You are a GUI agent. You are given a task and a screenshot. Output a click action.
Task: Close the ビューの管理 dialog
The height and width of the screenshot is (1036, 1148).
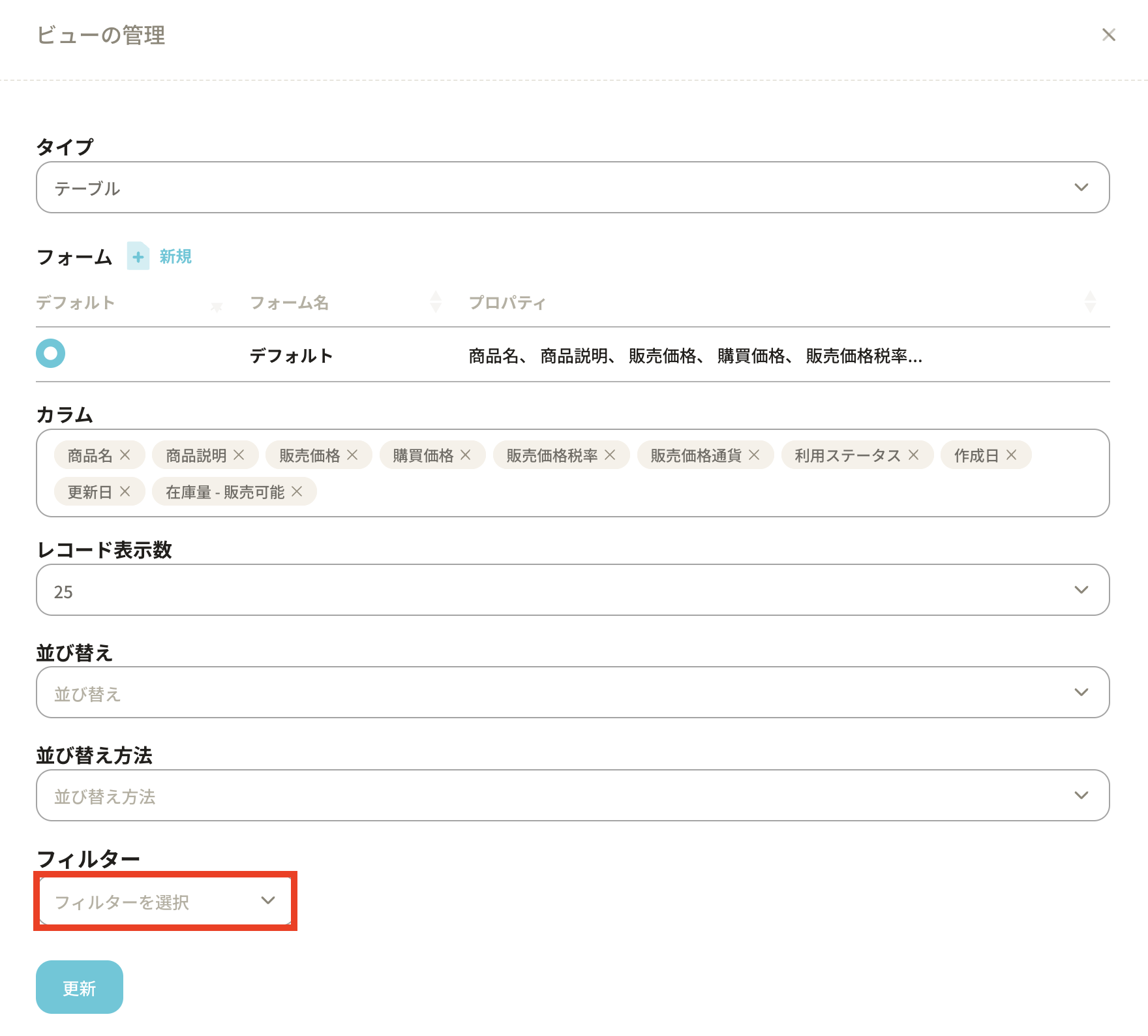pos(1108,35)
